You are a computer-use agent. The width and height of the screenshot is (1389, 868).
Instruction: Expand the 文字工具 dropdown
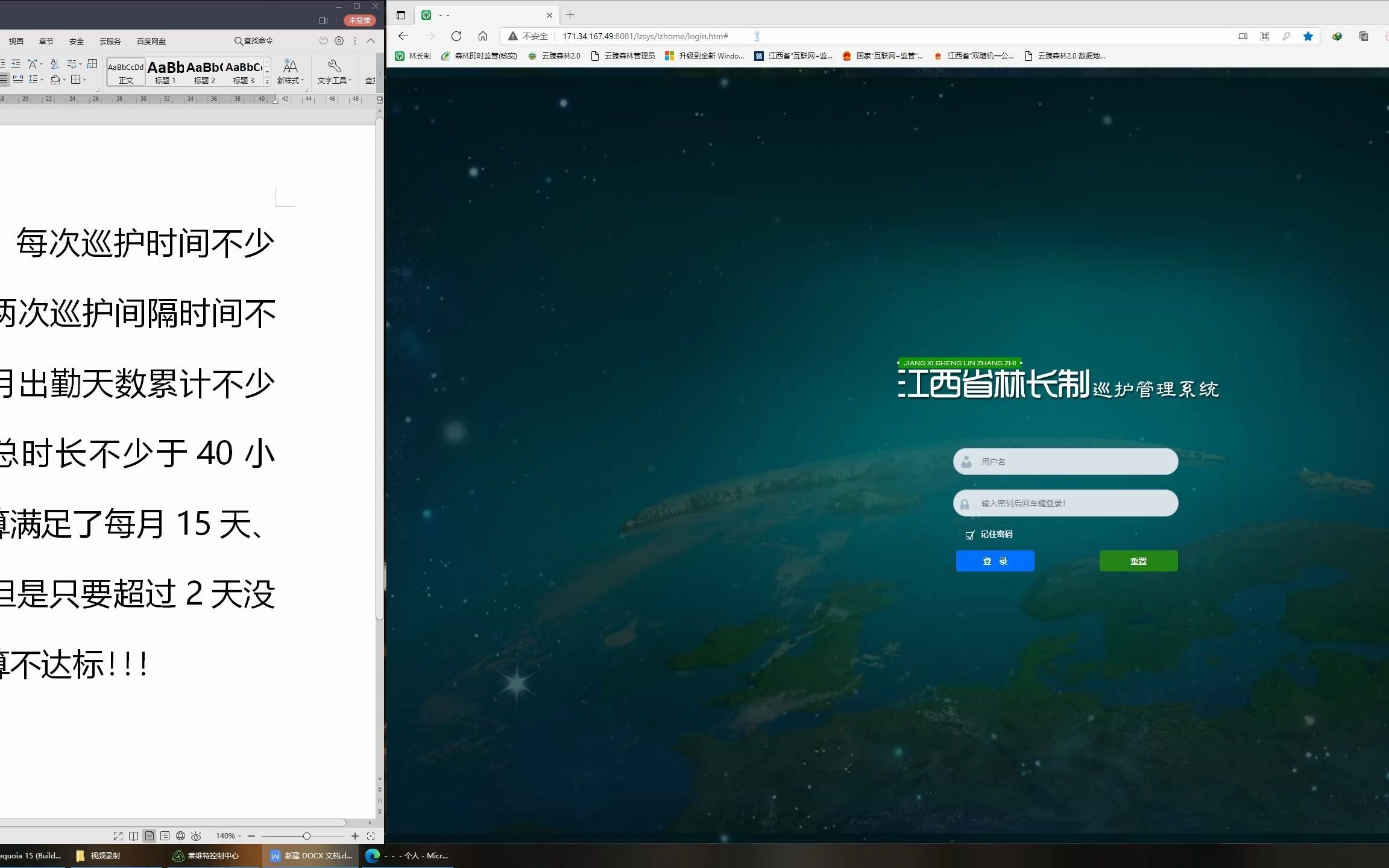point(335,80)
